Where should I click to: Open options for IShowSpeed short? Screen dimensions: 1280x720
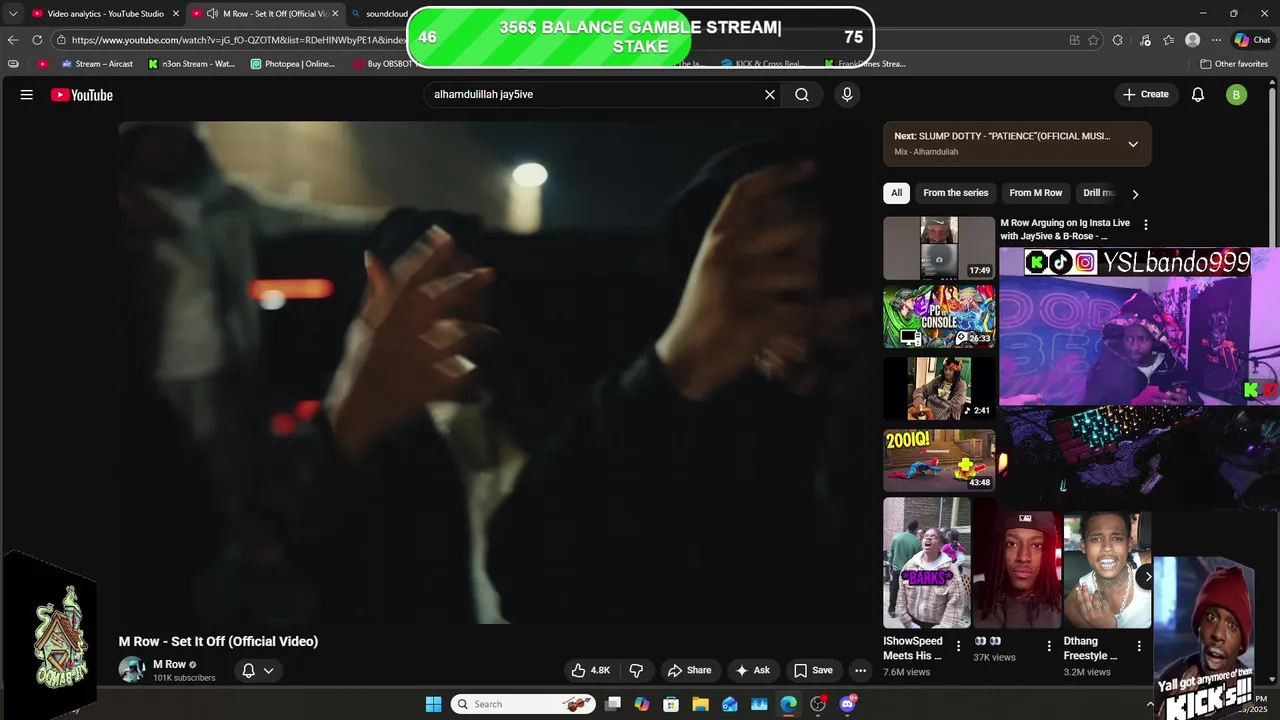[x=959, y=646]
